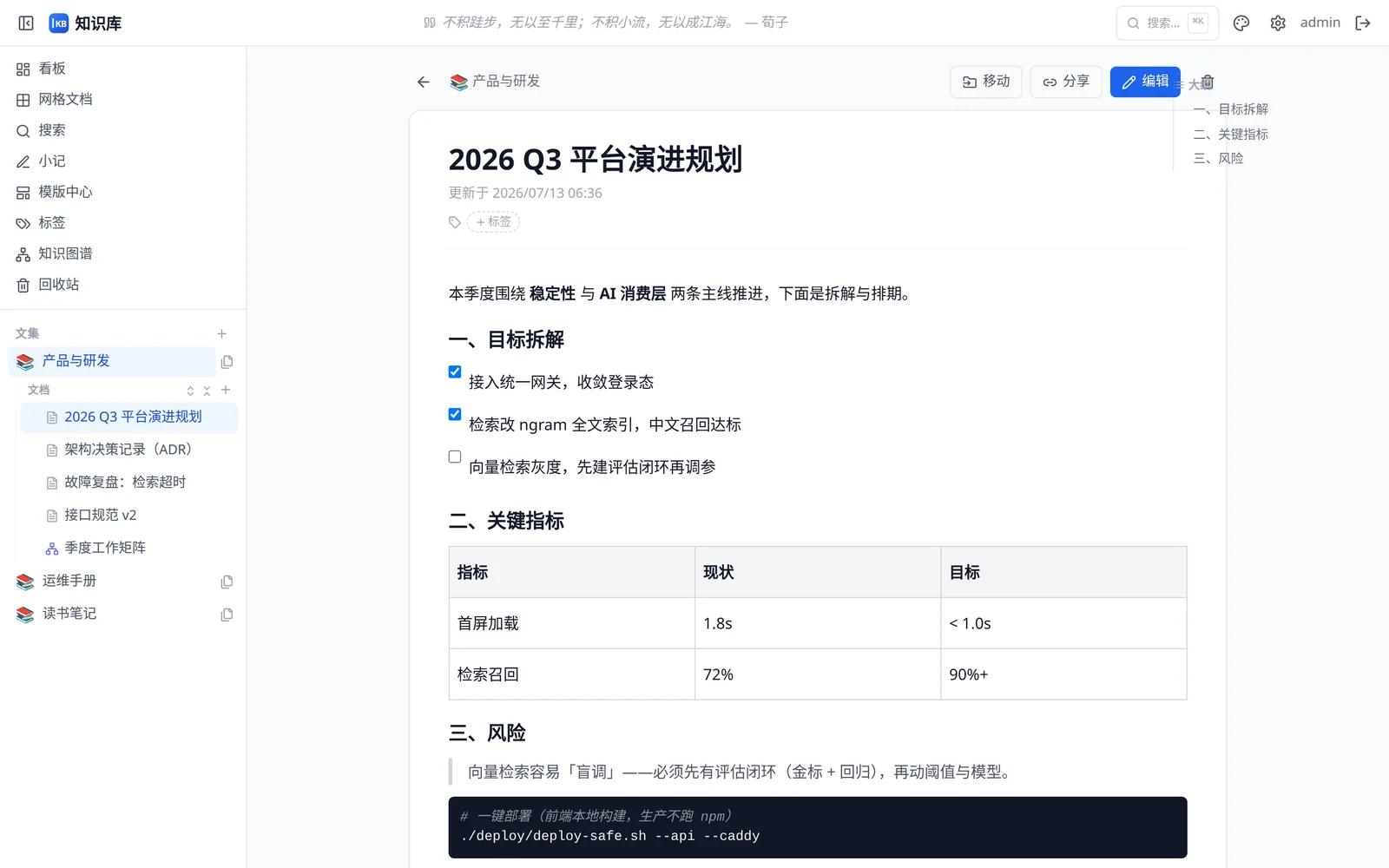
Task: Uncheck 检索改 ngram 全文索引 item
Action: [455, 414]
